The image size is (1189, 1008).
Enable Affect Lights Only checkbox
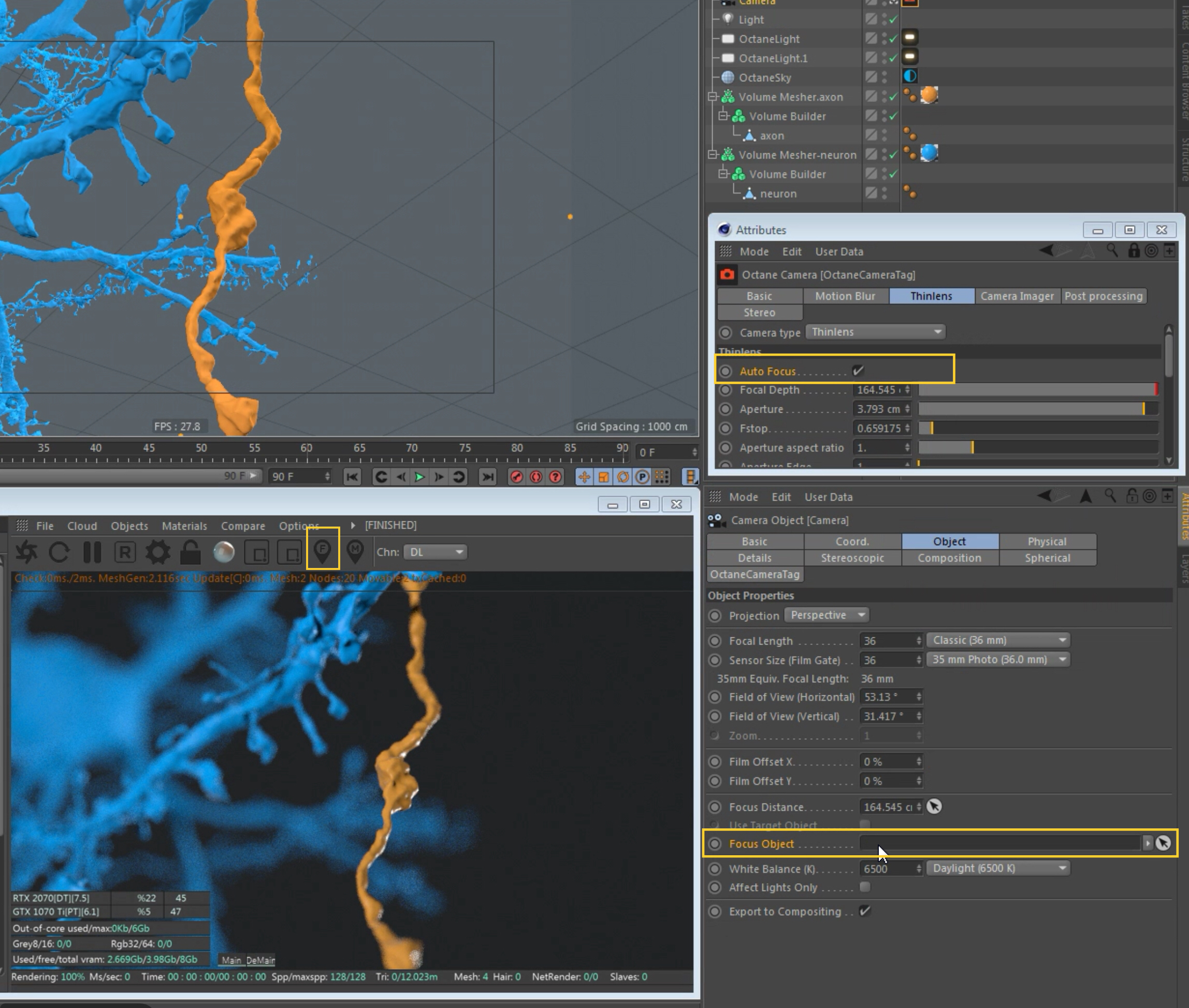865,887
